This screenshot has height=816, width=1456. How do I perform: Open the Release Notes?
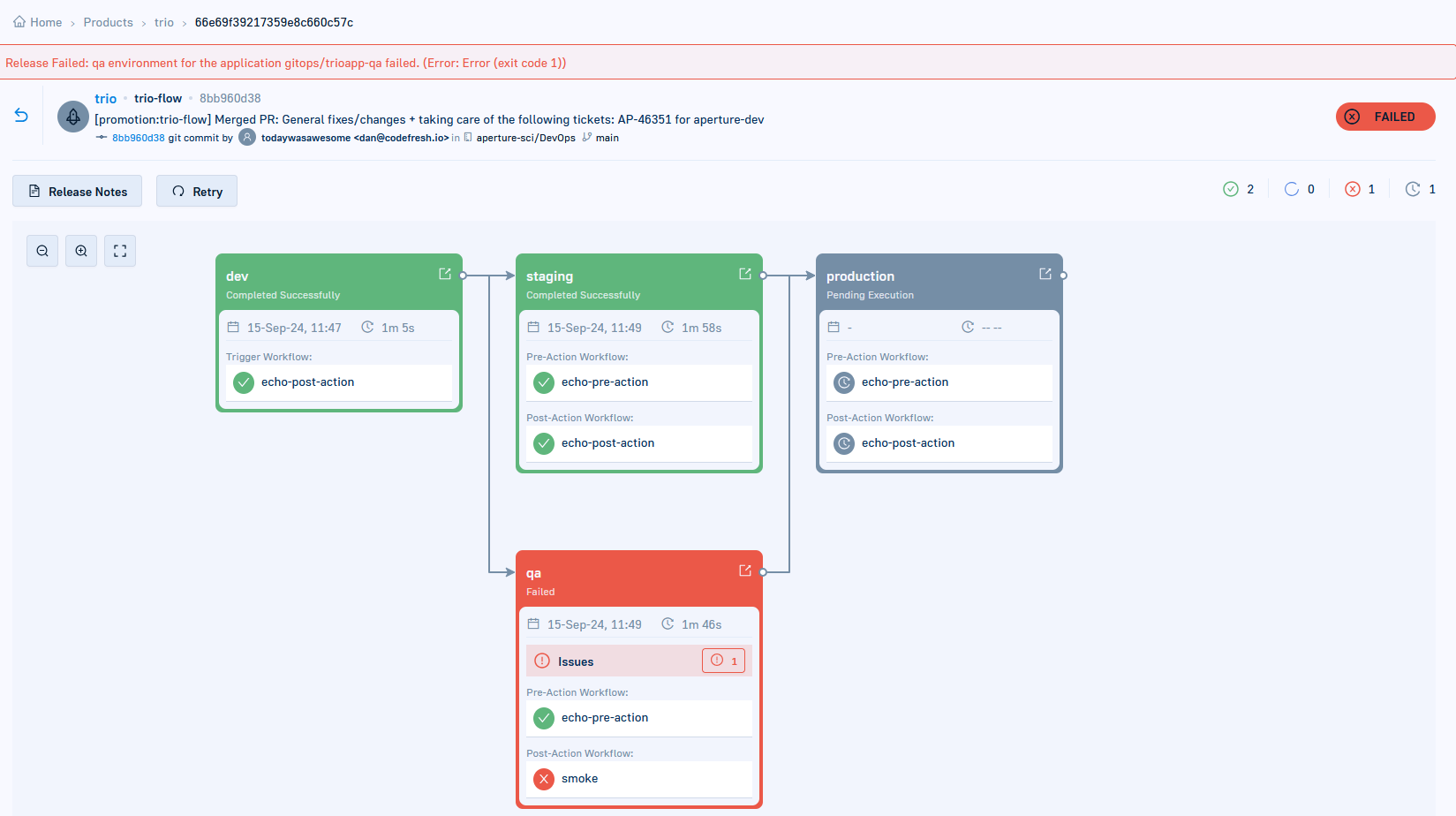[x=77, y=191]
